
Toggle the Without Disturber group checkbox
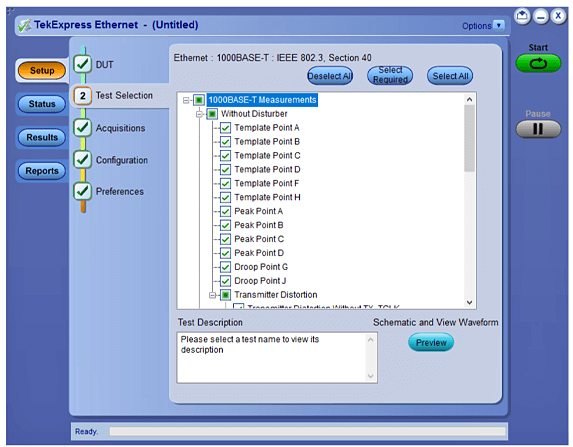tap(212, 114)
